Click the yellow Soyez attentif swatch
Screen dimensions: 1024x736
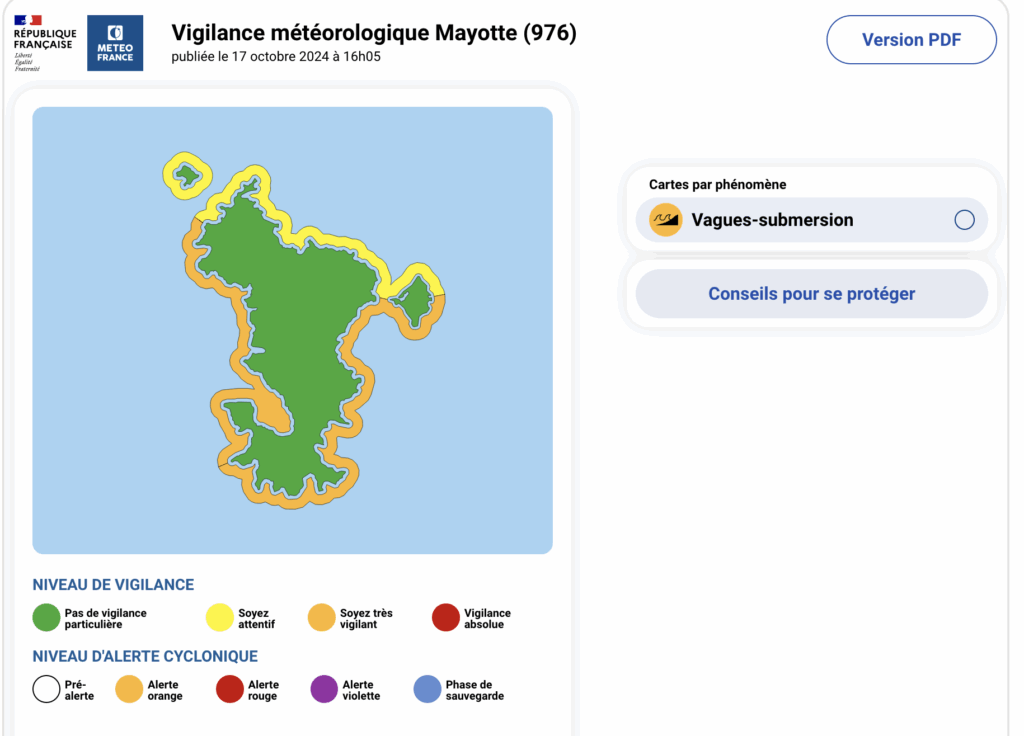pos(220,618)
